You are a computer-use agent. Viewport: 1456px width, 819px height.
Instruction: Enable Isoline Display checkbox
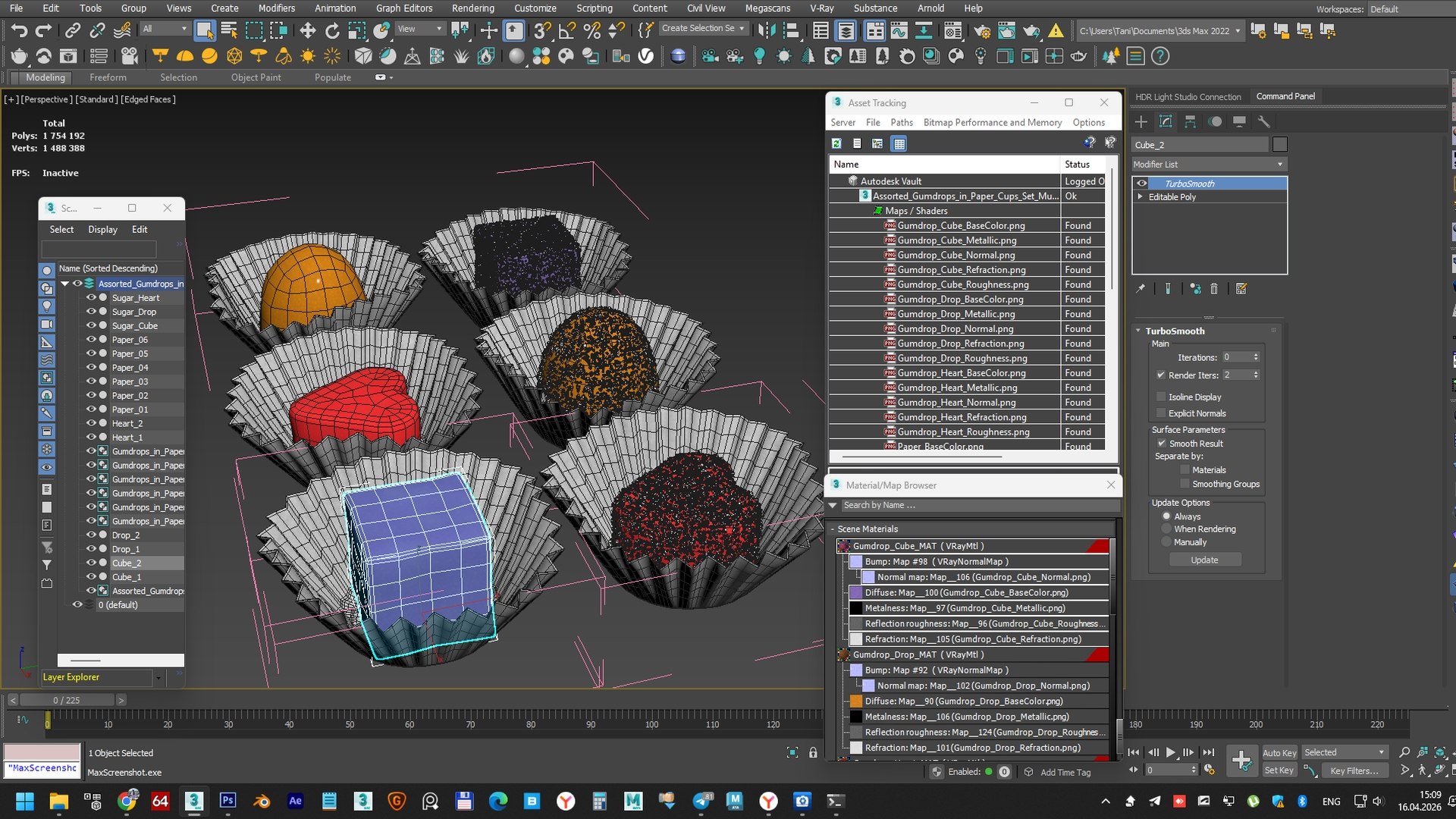[1161, 397]
